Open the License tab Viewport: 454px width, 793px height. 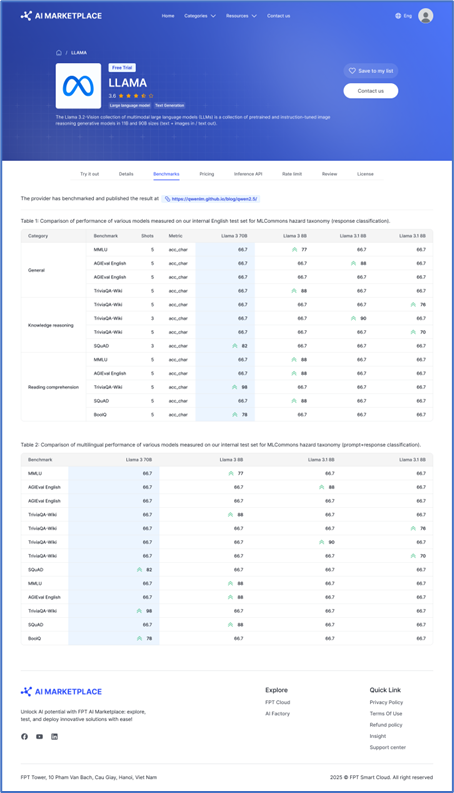[x=365, y=174]
